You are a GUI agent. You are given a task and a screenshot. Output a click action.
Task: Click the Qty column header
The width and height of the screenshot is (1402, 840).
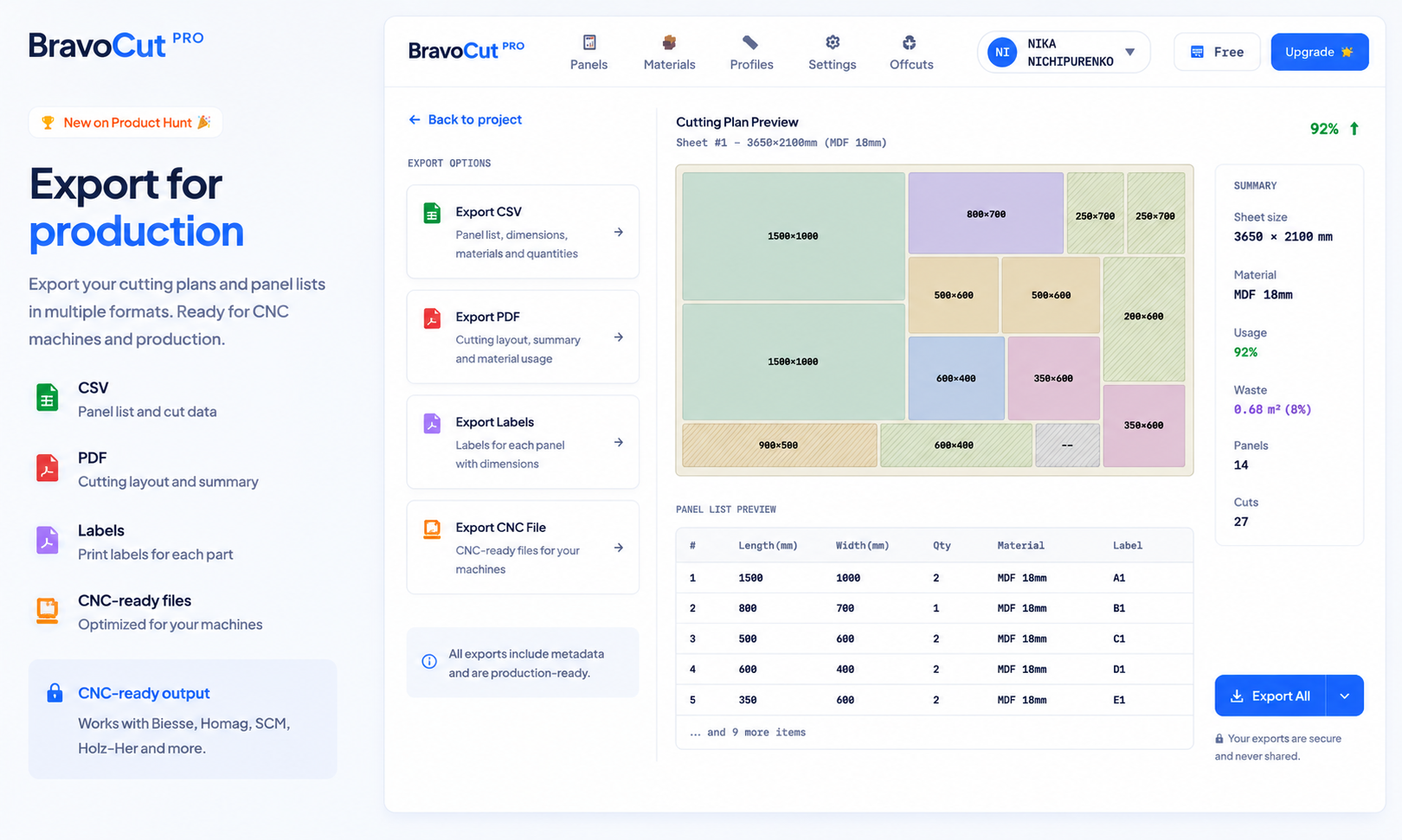coord(942,545)
